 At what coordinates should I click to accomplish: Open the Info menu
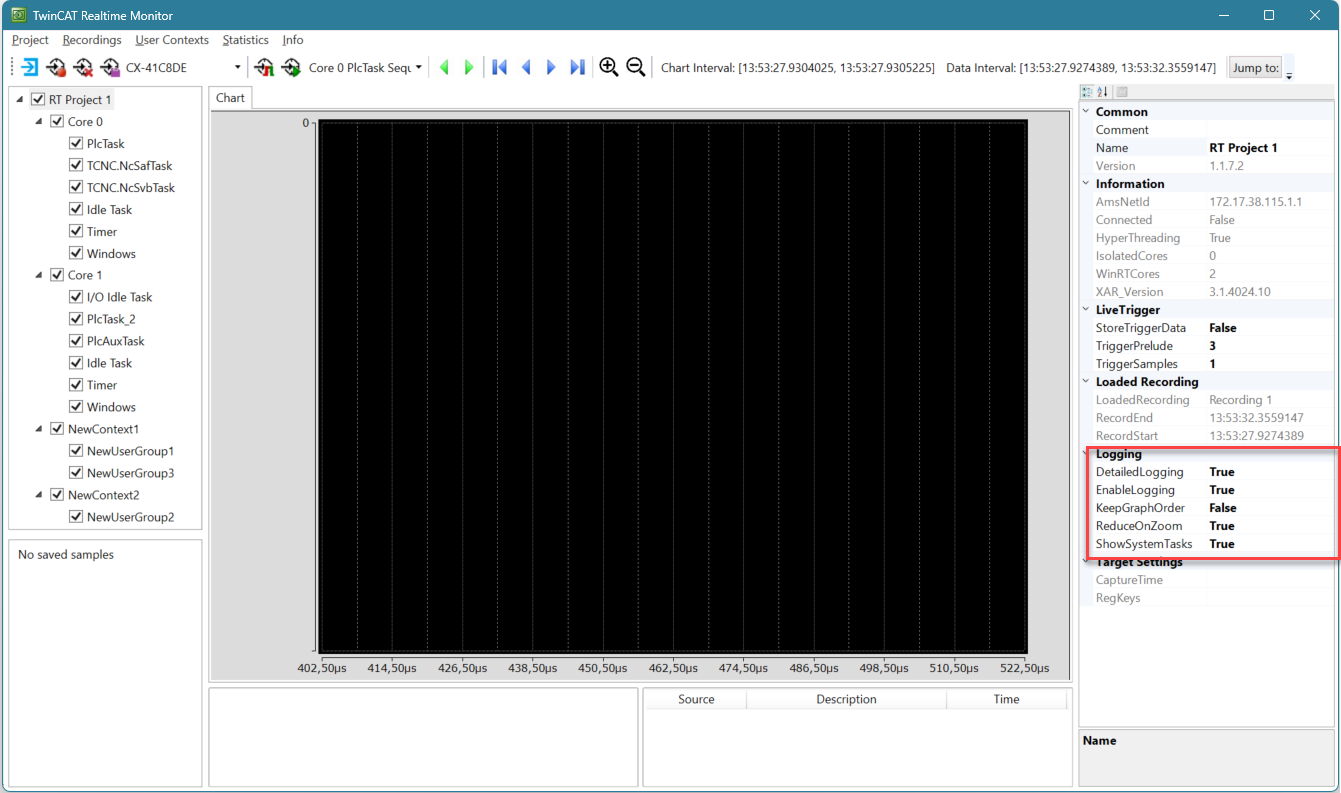293,40
